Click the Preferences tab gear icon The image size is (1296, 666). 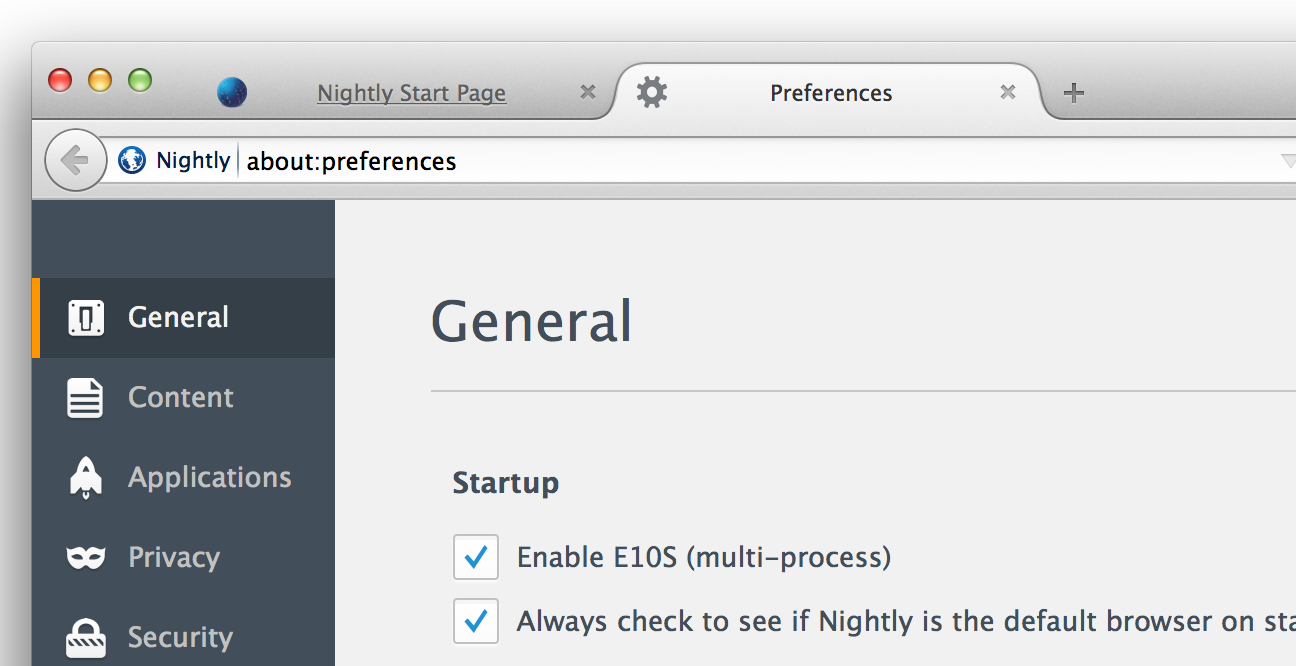pos(652,93)
